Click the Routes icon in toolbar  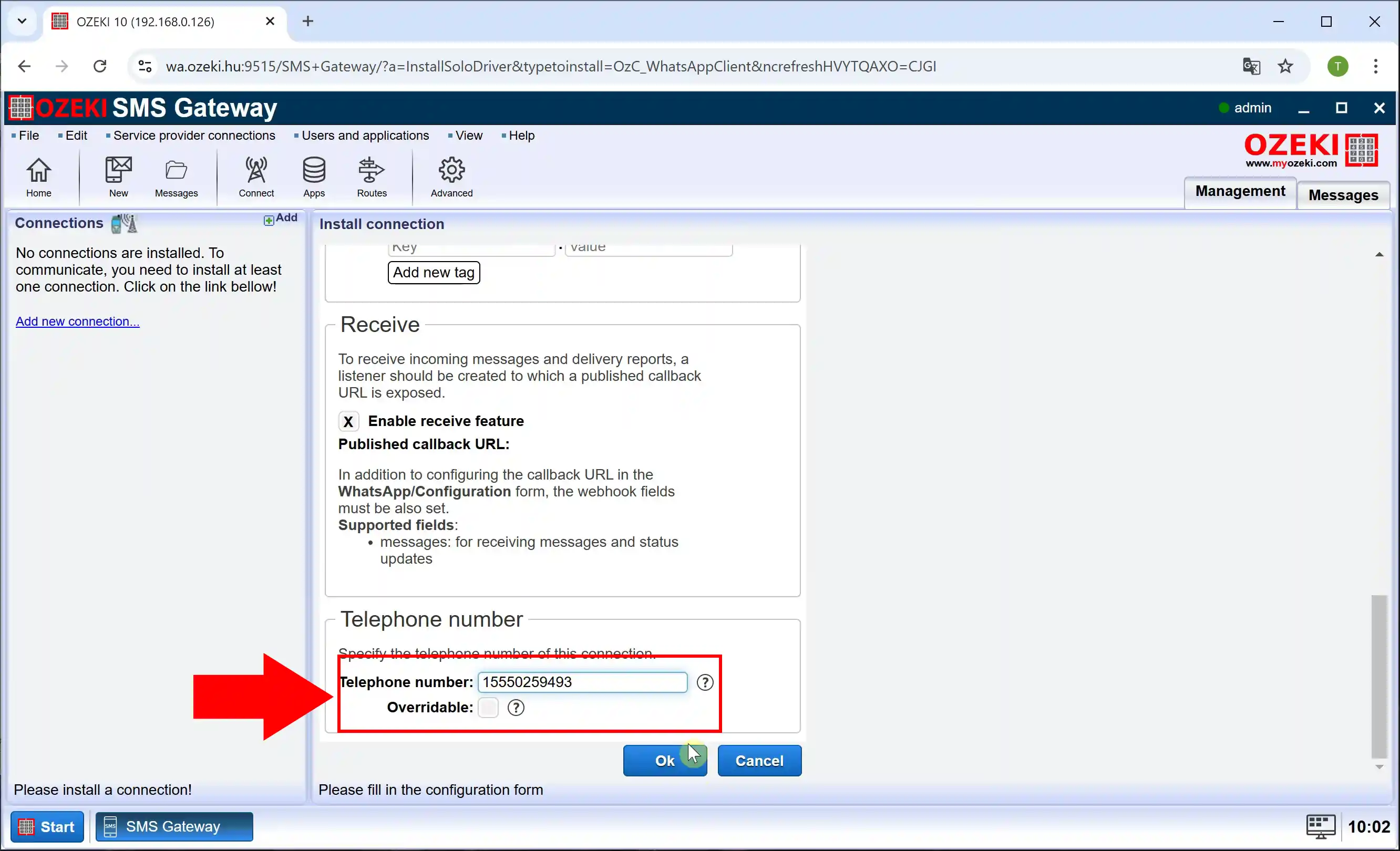(x=371, y=177)
